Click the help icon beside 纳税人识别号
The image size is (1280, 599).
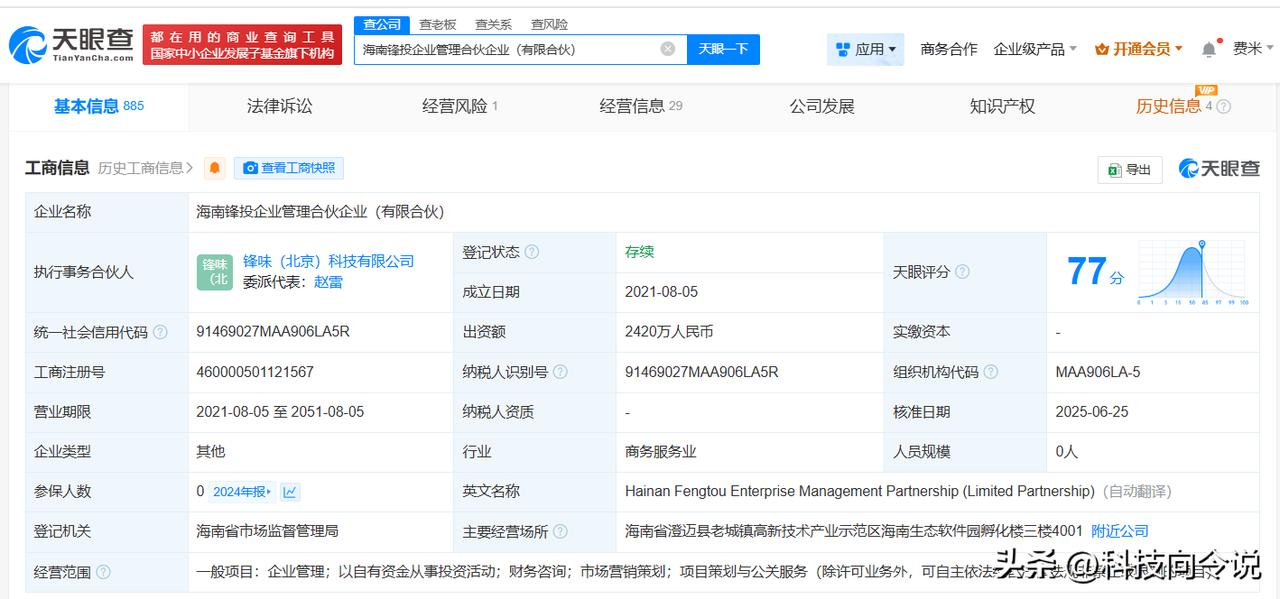(x=560, y=372)
